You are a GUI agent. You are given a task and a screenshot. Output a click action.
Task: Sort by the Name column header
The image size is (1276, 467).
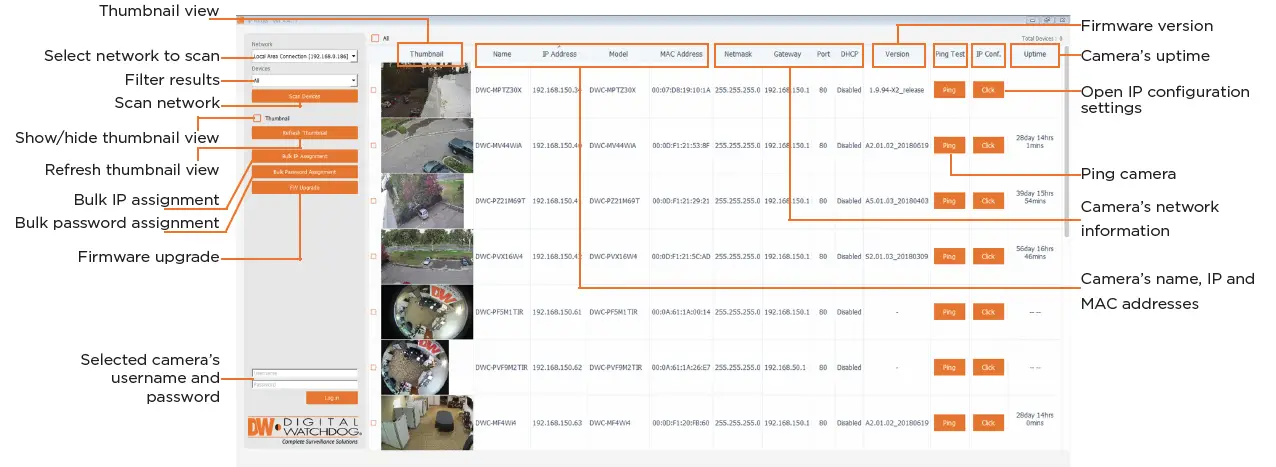pyautogui.click(x=502, y=54)
